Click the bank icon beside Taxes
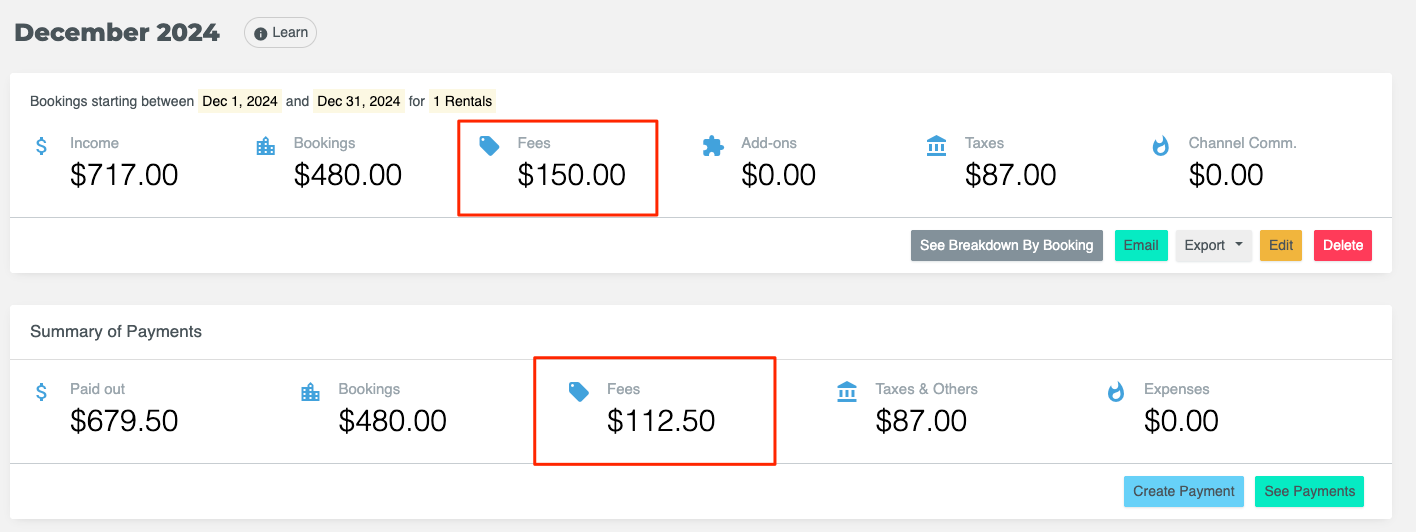 pyautogui.click(x=937, y=146)
